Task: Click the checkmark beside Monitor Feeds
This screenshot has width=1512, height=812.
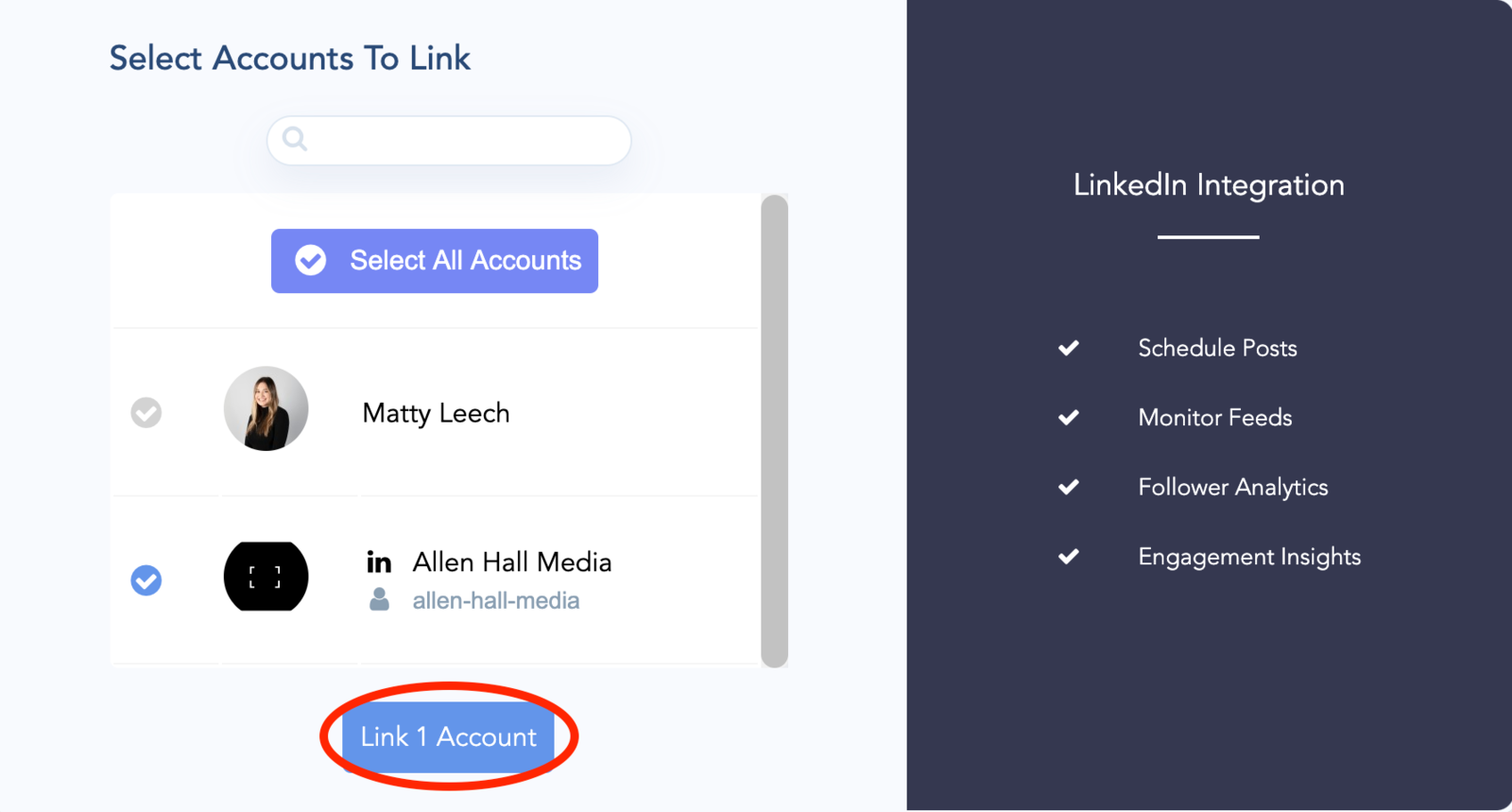Action: click(1069, 417)
